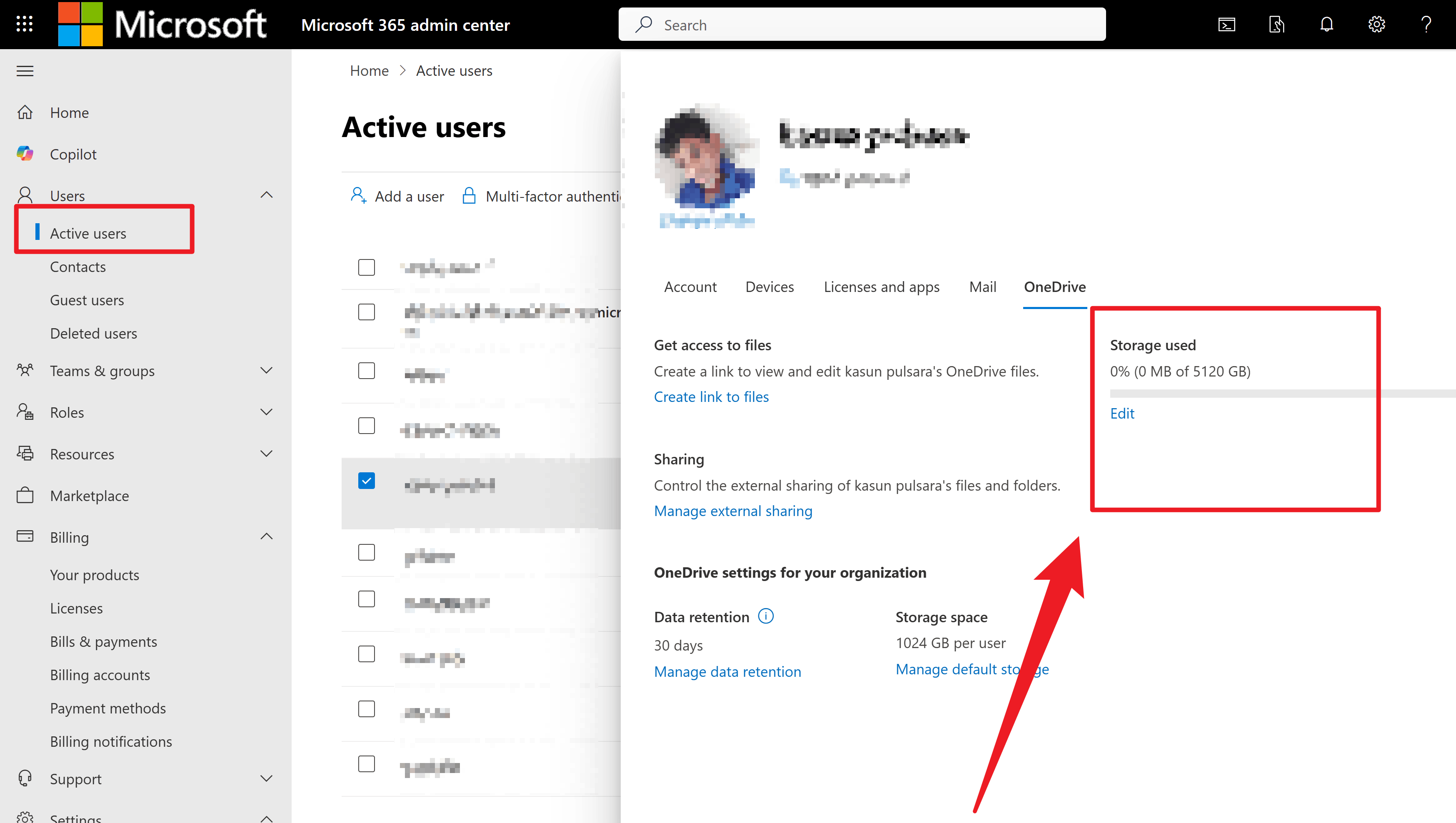Expand the Roles section chevron
This screenshot has width=1456, height=823.
266,412
